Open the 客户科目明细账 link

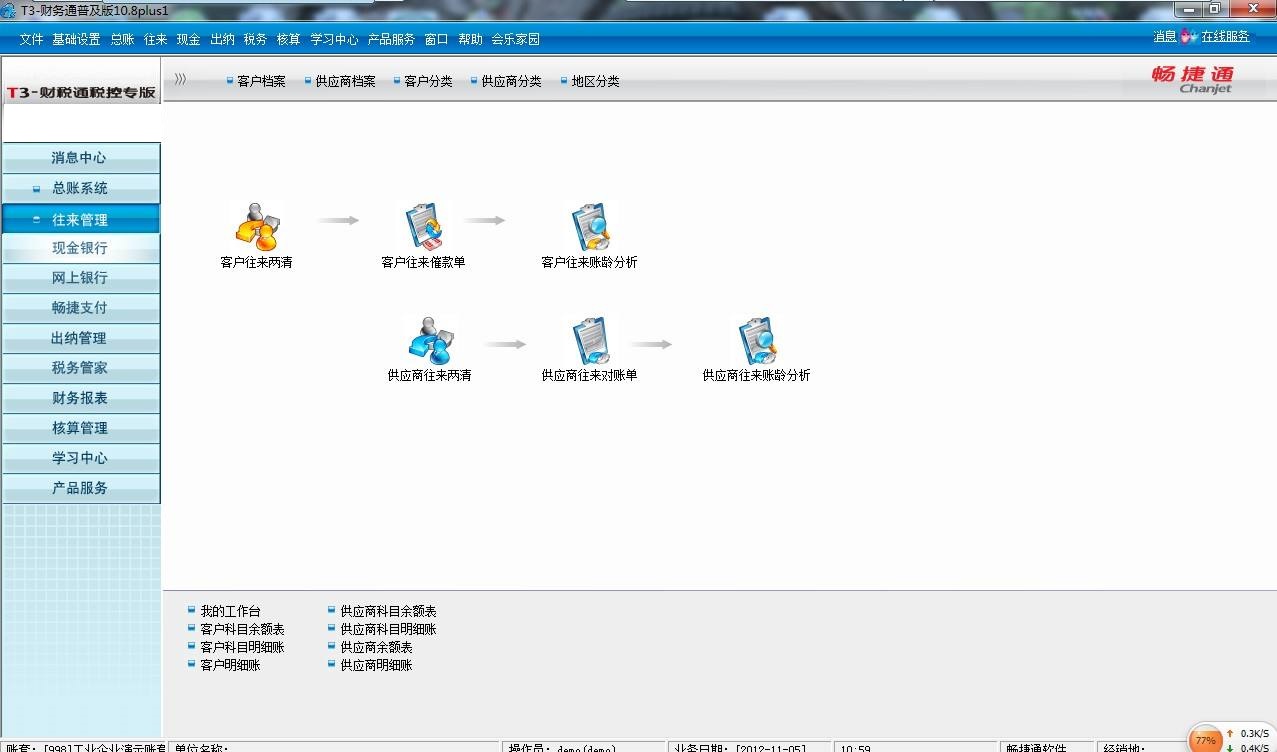[242, 647]
